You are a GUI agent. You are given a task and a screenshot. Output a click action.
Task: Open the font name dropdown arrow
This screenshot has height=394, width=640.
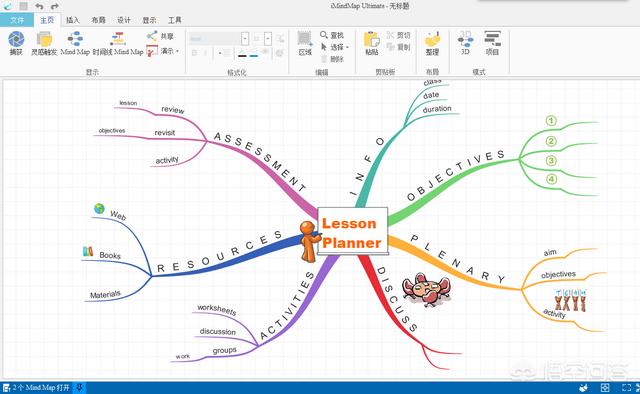245,39
